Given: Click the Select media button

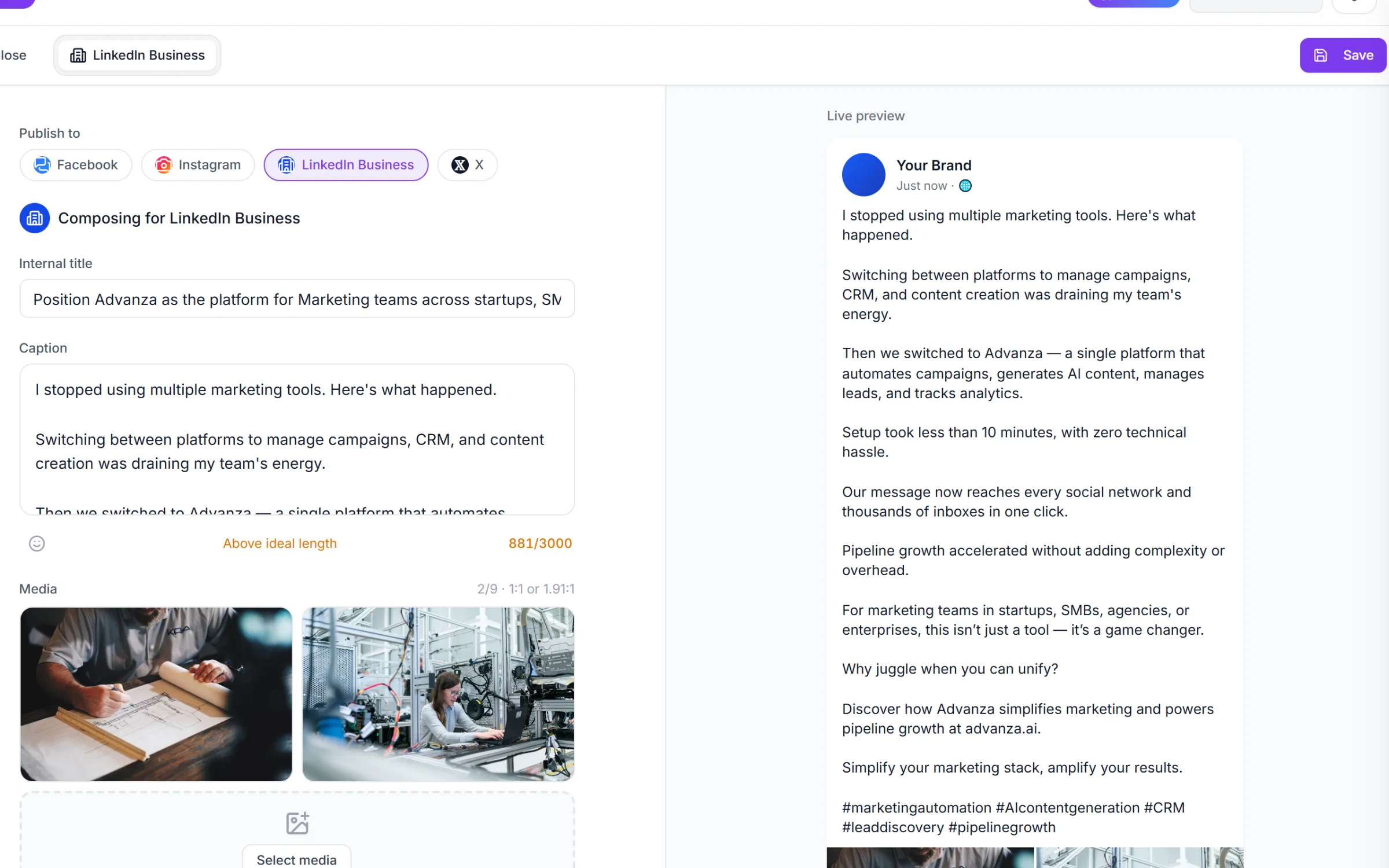Looking at the screenshot, I should click(296, 859).
